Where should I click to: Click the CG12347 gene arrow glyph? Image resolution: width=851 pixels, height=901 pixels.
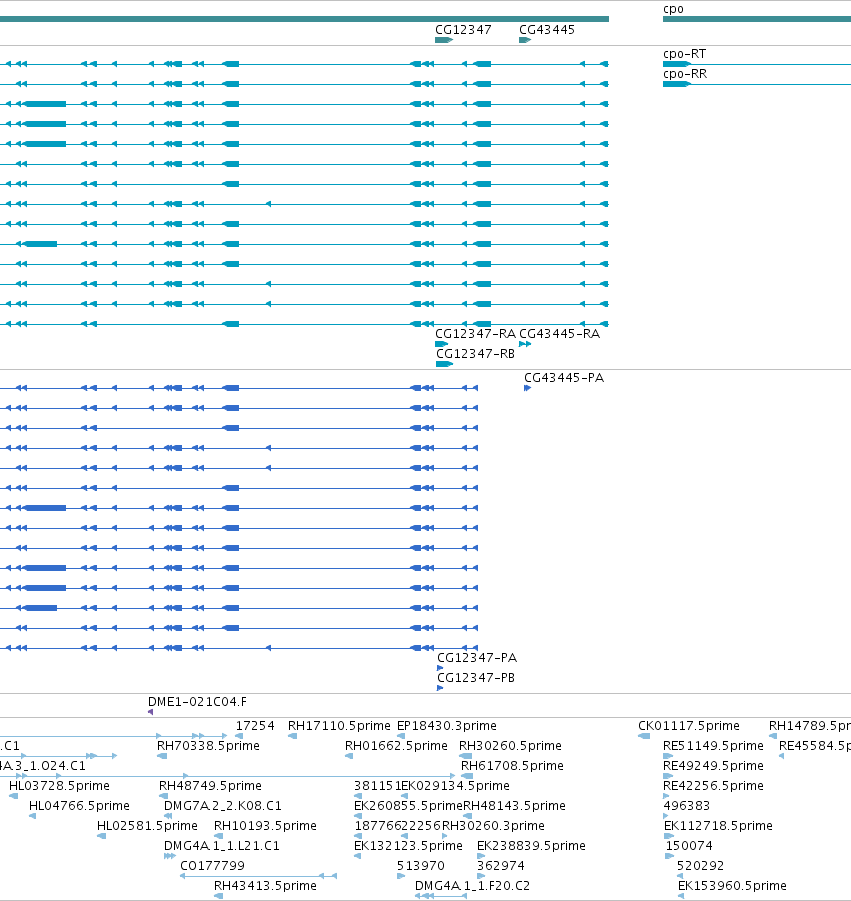(x=444, y=40)
